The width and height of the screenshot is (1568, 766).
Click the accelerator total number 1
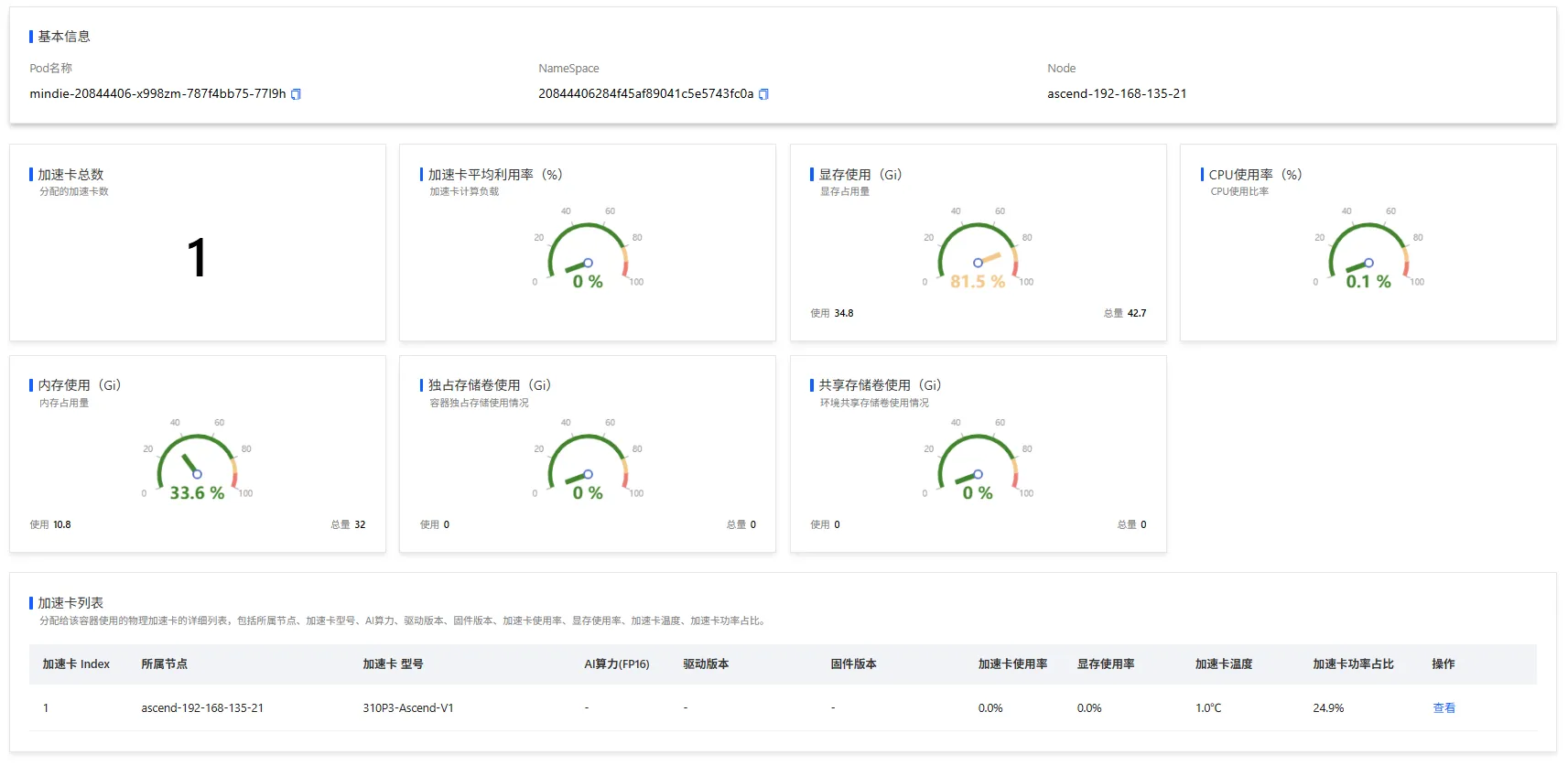197,257
